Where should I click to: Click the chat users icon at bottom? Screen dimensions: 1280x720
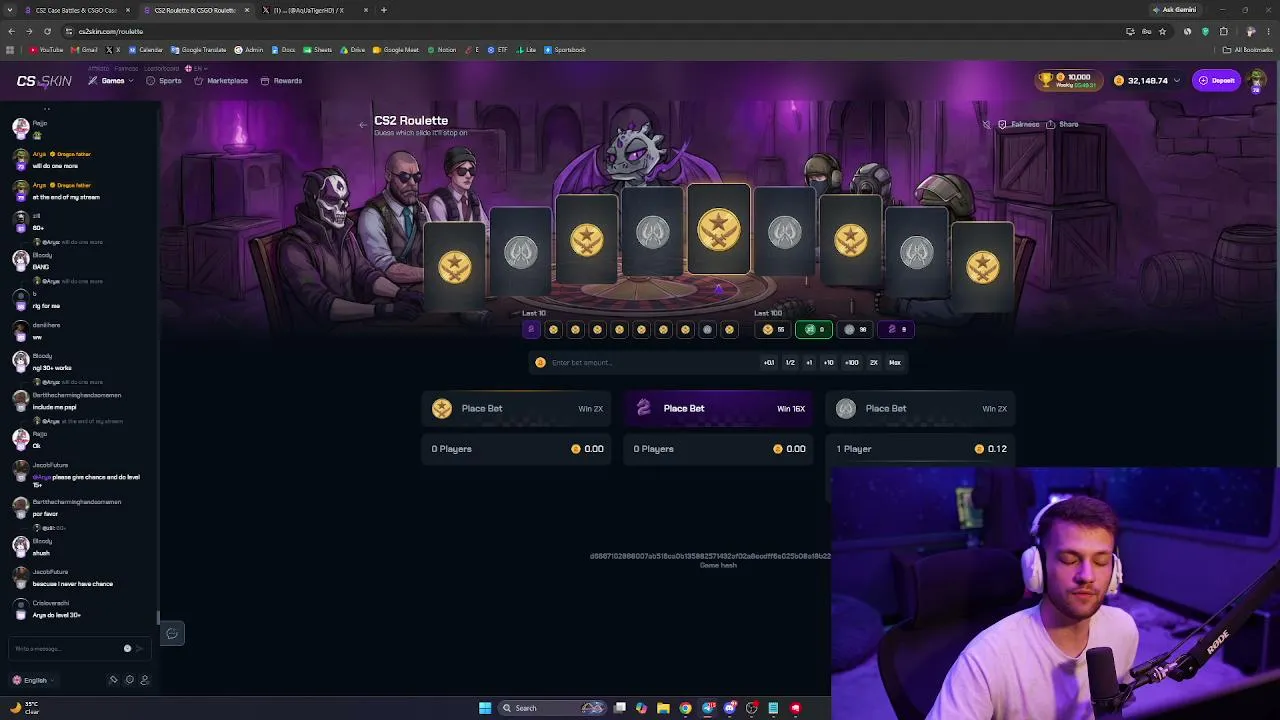pyautogui.click(x=145, y=681)
